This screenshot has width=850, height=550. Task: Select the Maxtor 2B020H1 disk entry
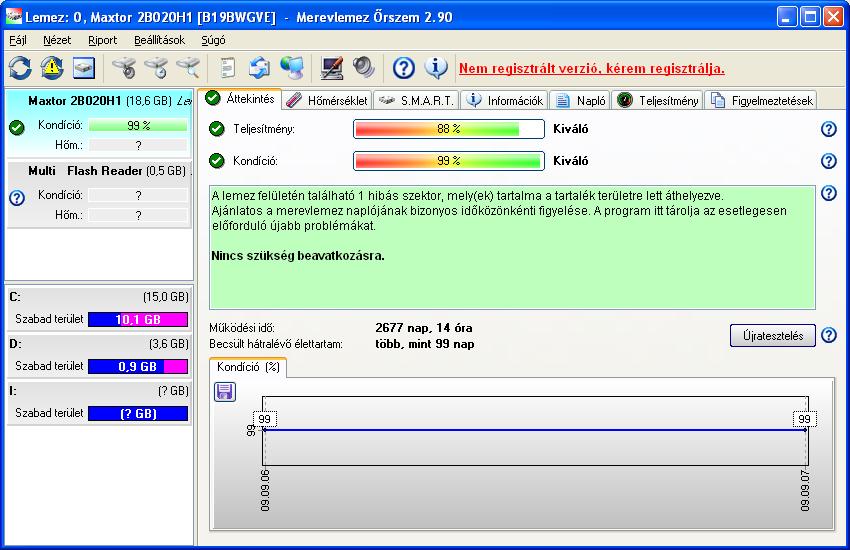(x=99, y=122)
